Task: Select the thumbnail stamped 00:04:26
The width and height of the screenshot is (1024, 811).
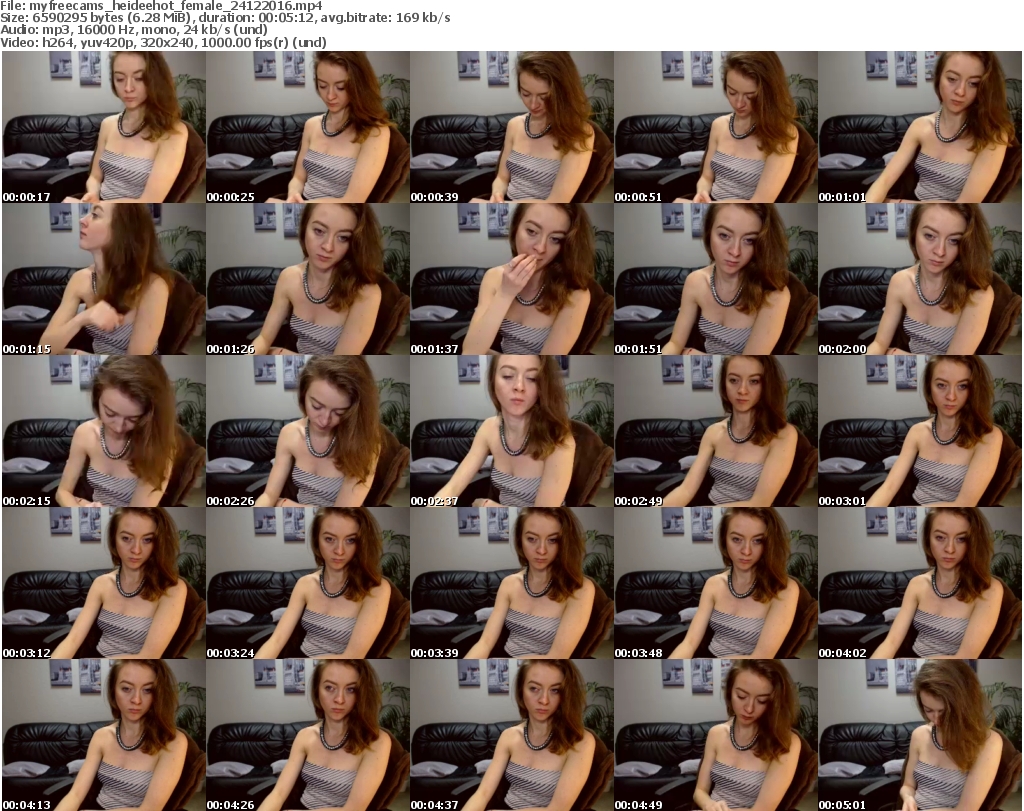Action: pos(308,735)
